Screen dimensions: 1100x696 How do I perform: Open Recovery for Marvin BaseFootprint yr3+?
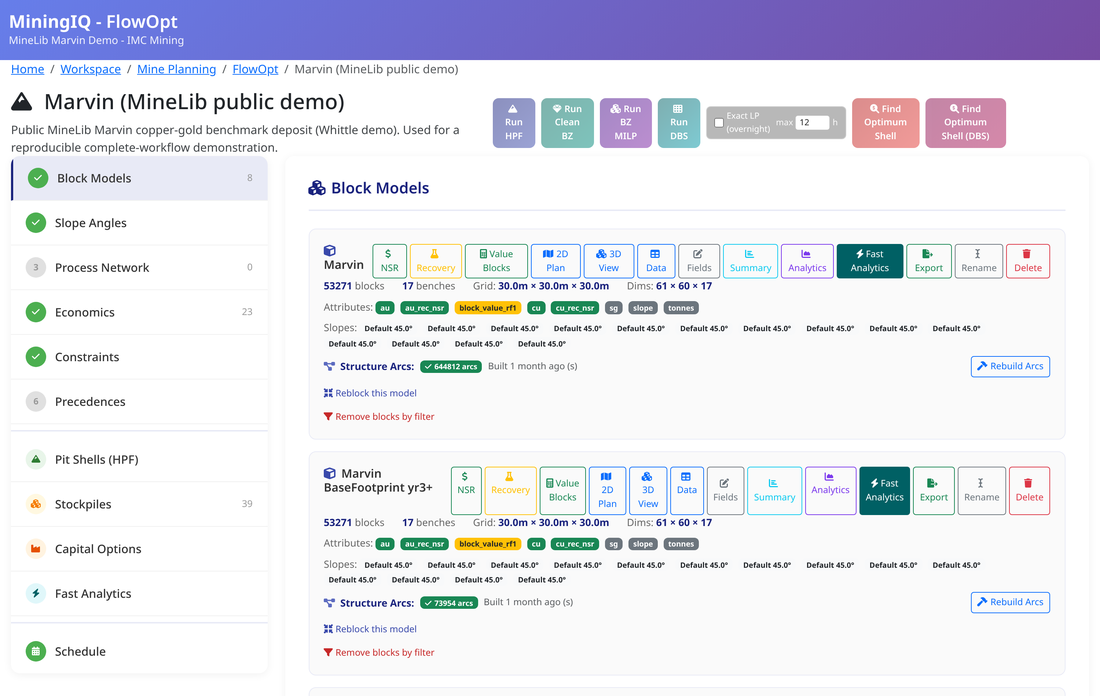tap(510, 490)
